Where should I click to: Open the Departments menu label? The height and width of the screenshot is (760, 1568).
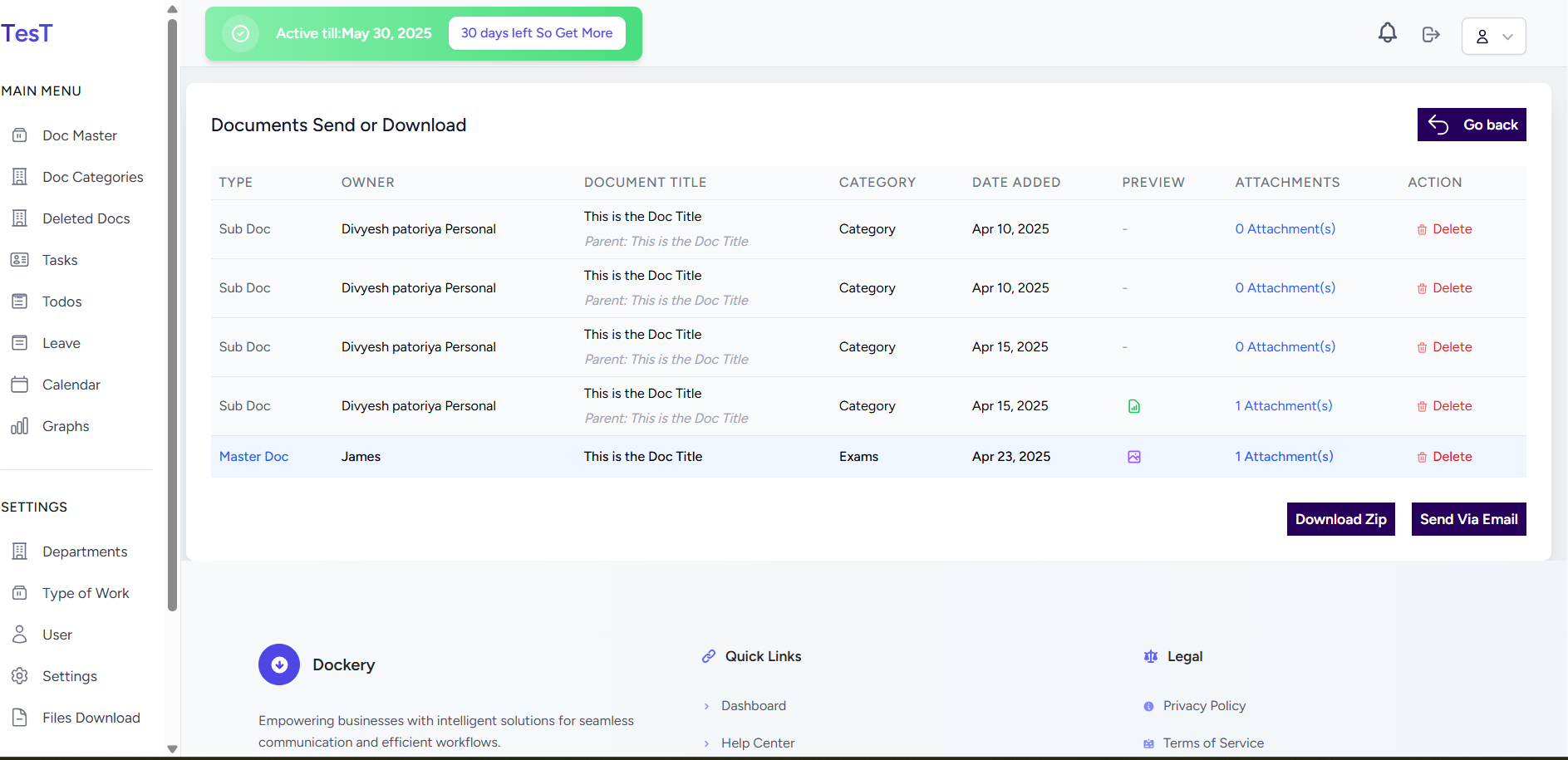click(85, 552)
